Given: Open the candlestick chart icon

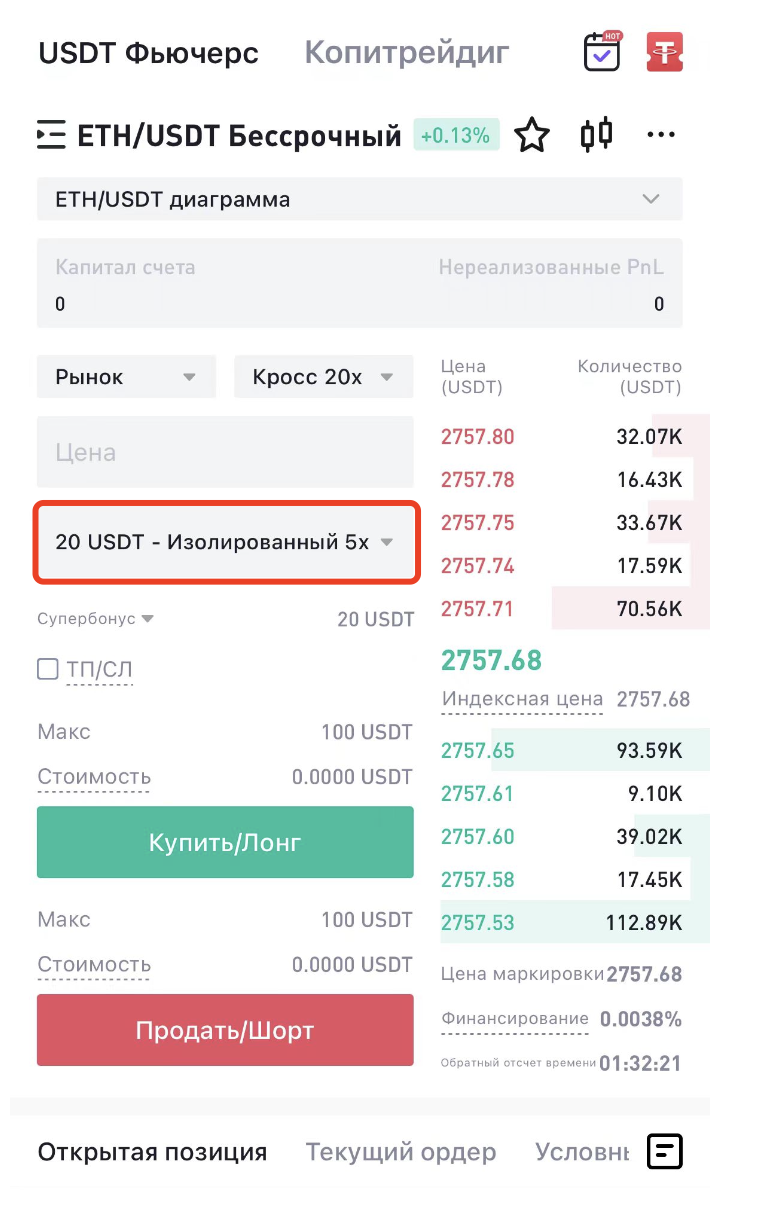Looking at the screenshot, I should click(x=597, y=134).
